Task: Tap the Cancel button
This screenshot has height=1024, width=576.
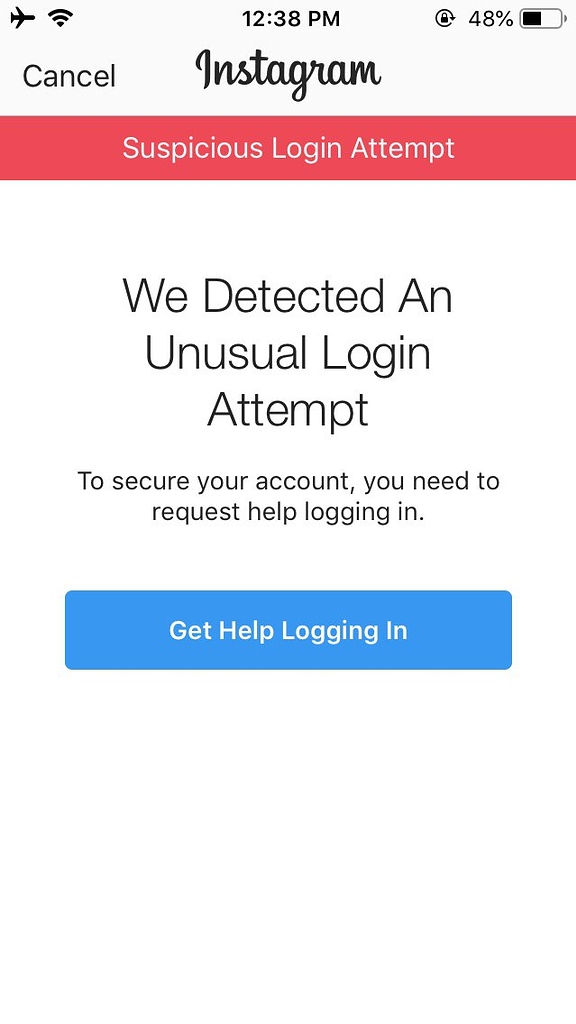Action: coord(69,76)
